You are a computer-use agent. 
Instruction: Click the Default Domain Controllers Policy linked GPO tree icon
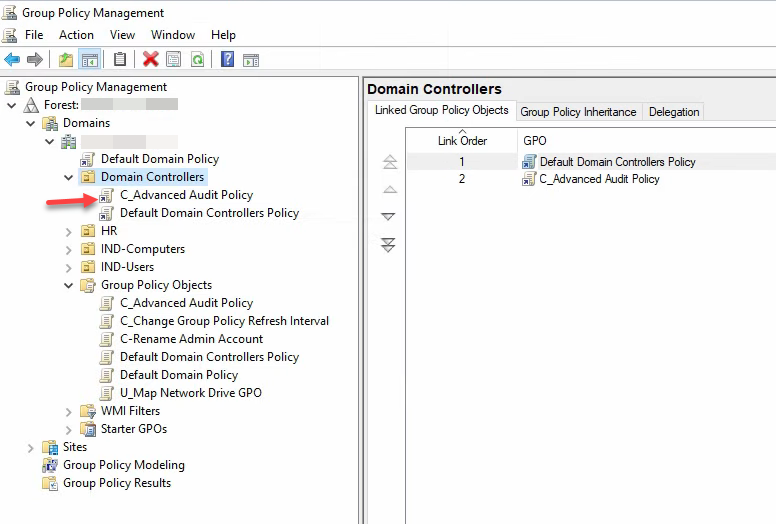coord(107,213)
